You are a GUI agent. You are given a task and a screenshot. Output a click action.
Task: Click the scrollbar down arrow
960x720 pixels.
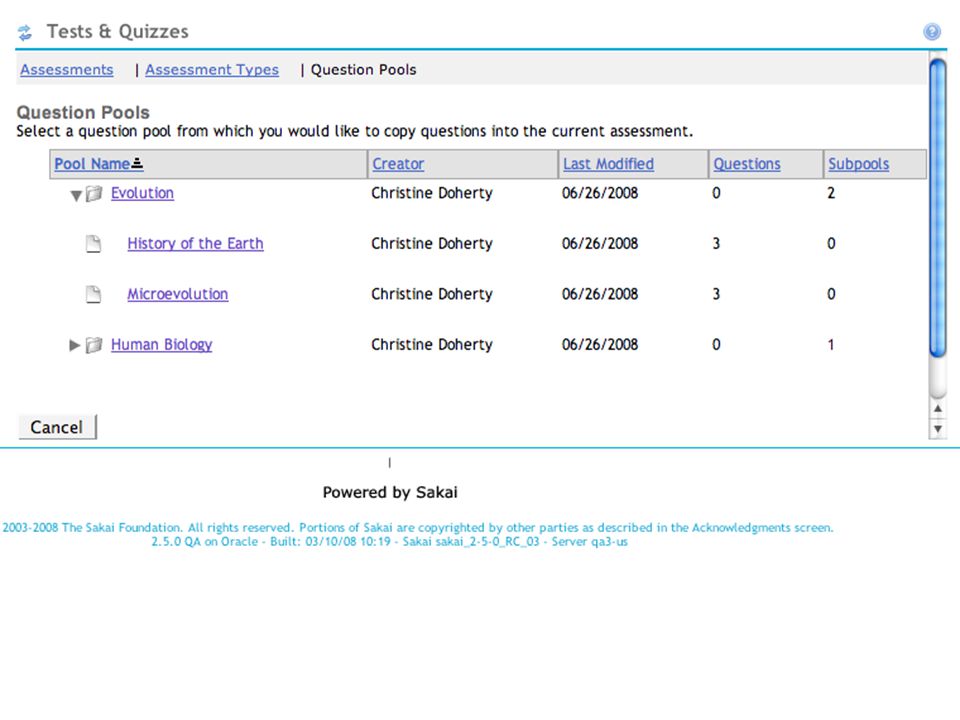937,429
